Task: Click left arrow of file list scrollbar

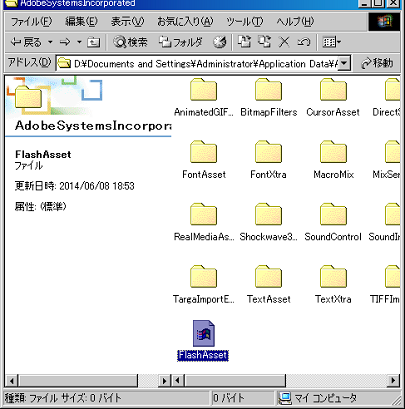Action: click(x=178, y=380)
